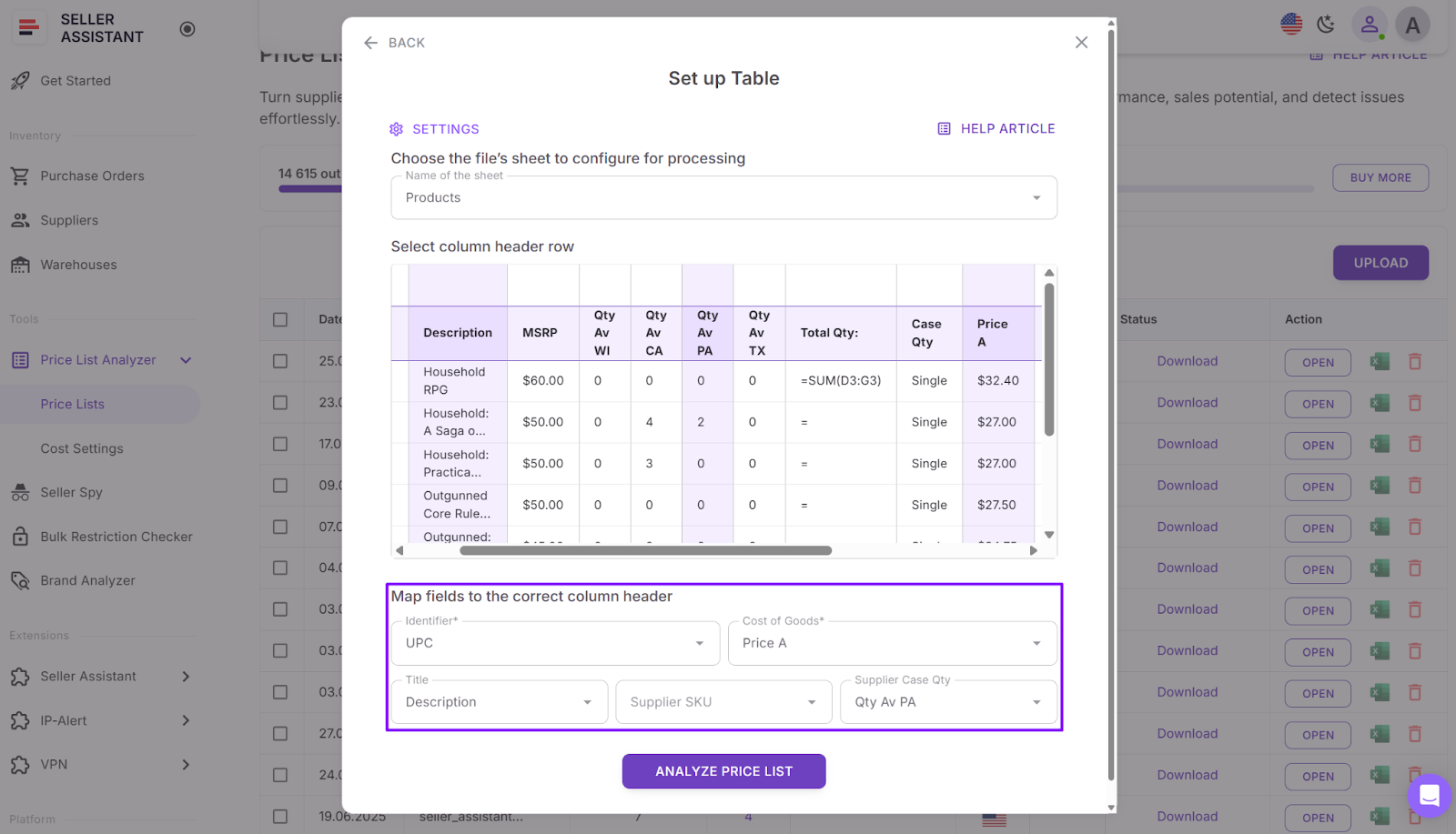Toggle the sidebar collapse radio icon
The width and height of the screenshot is (1456, 834).
187,29
